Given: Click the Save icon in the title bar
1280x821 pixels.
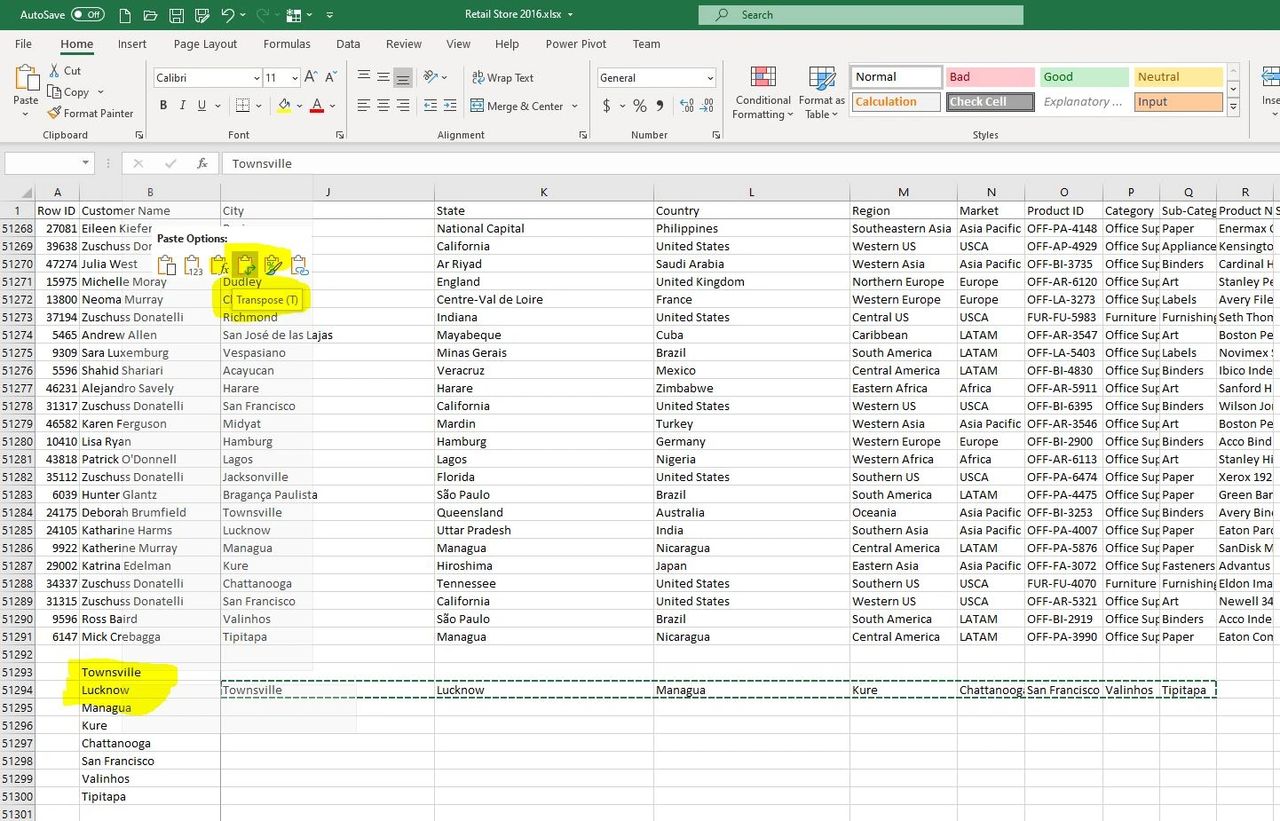Looking at the screenshot, I should (176, 15).
